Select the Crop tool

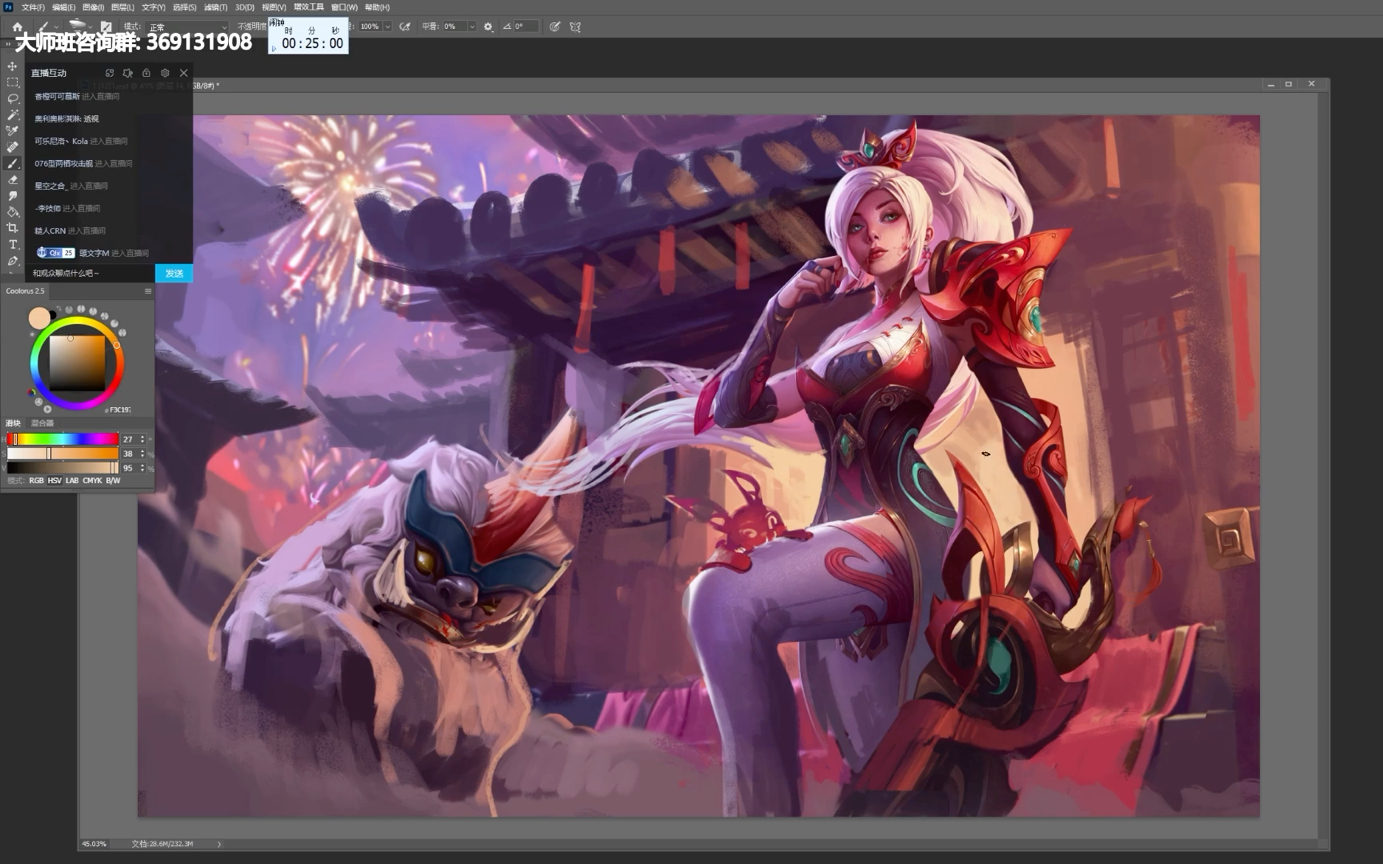[13, 228]
